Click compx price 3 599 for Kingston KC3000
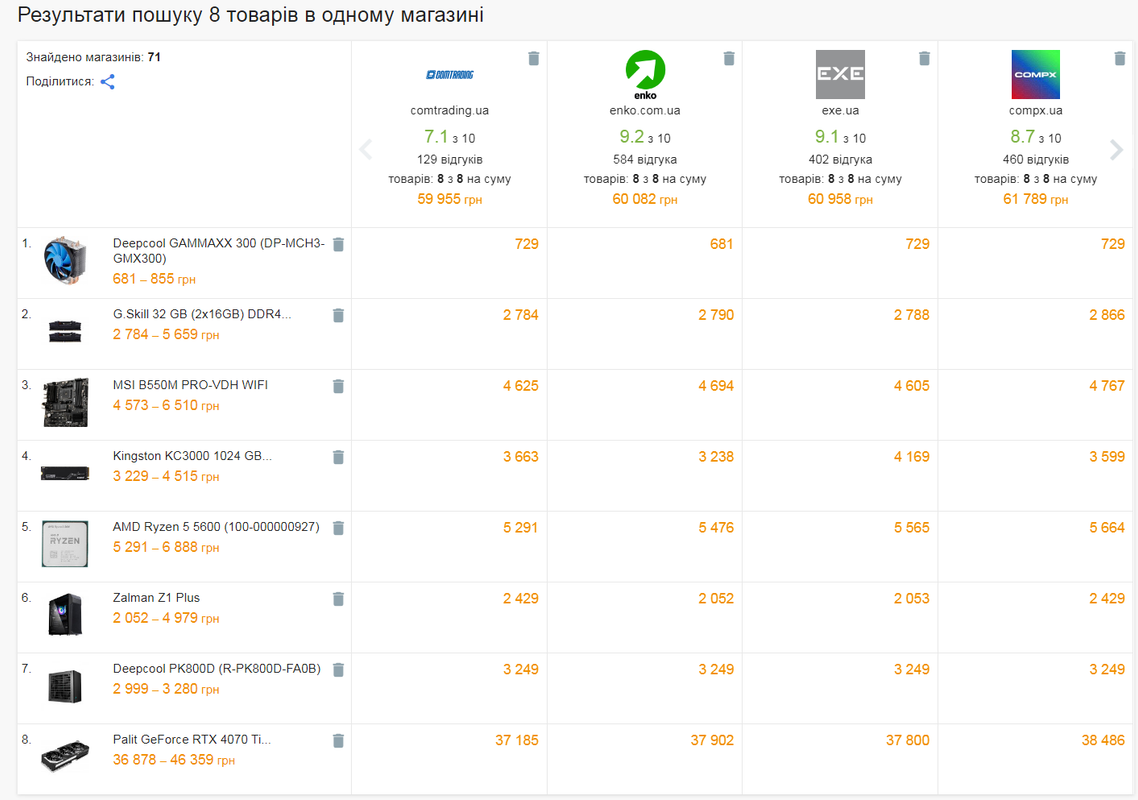The height and width of the screenshot is (800, 1138). click(1107, 457)
